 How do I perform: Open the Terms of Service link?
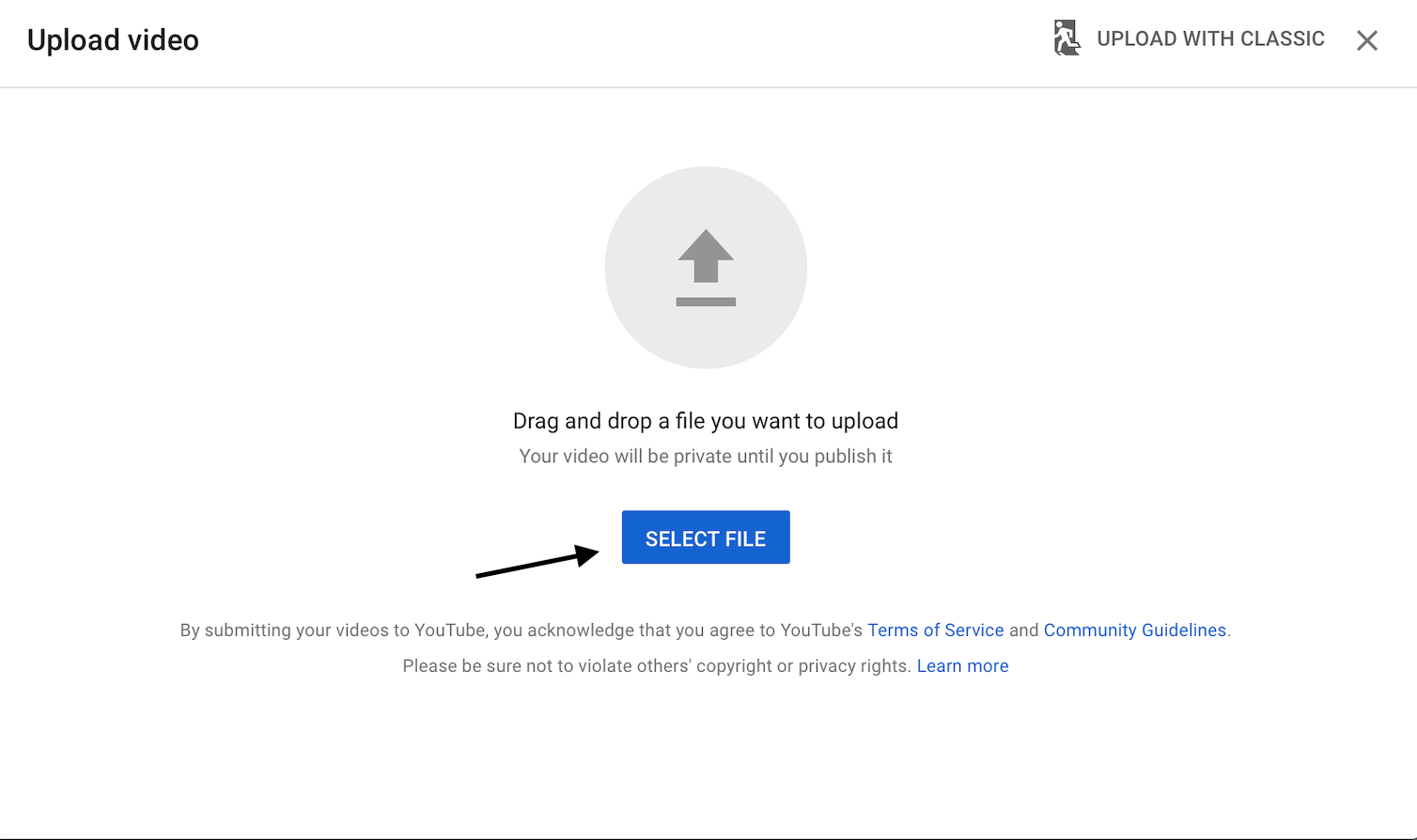pos(935,630)
